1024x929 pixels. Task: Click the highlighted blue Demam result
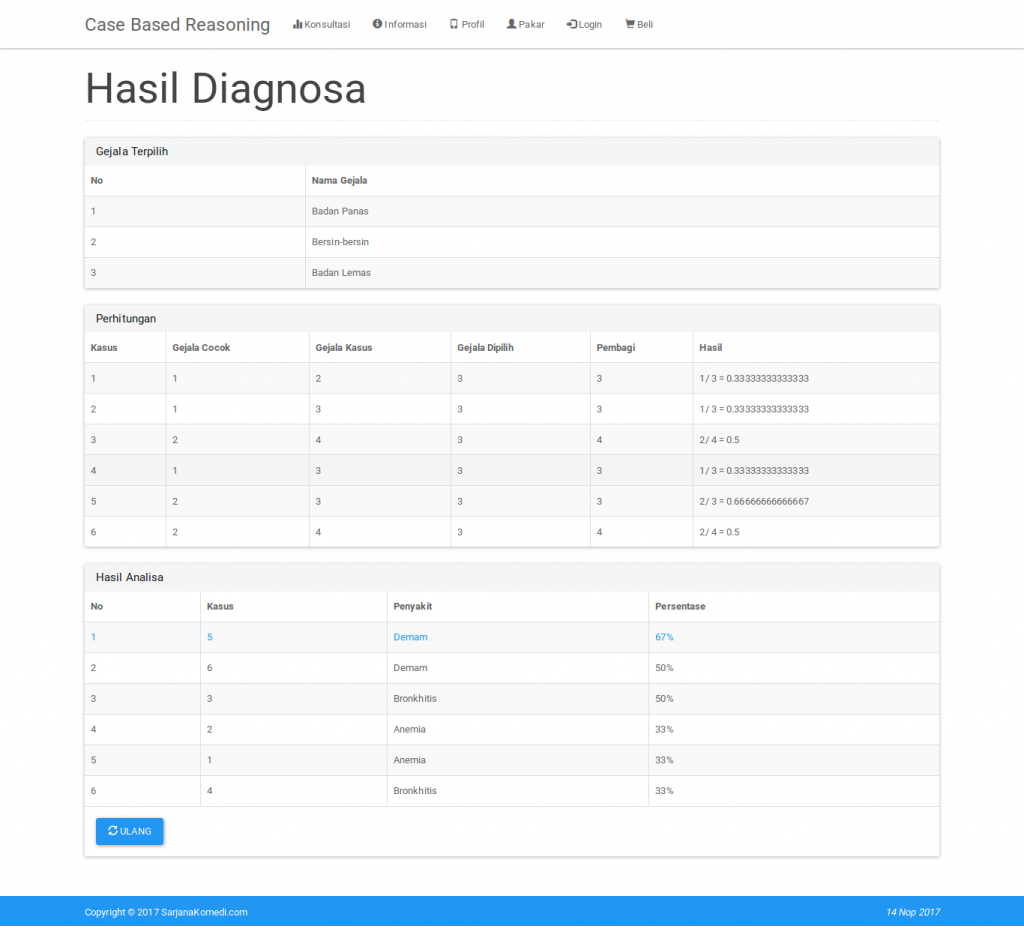pos(410,637)
